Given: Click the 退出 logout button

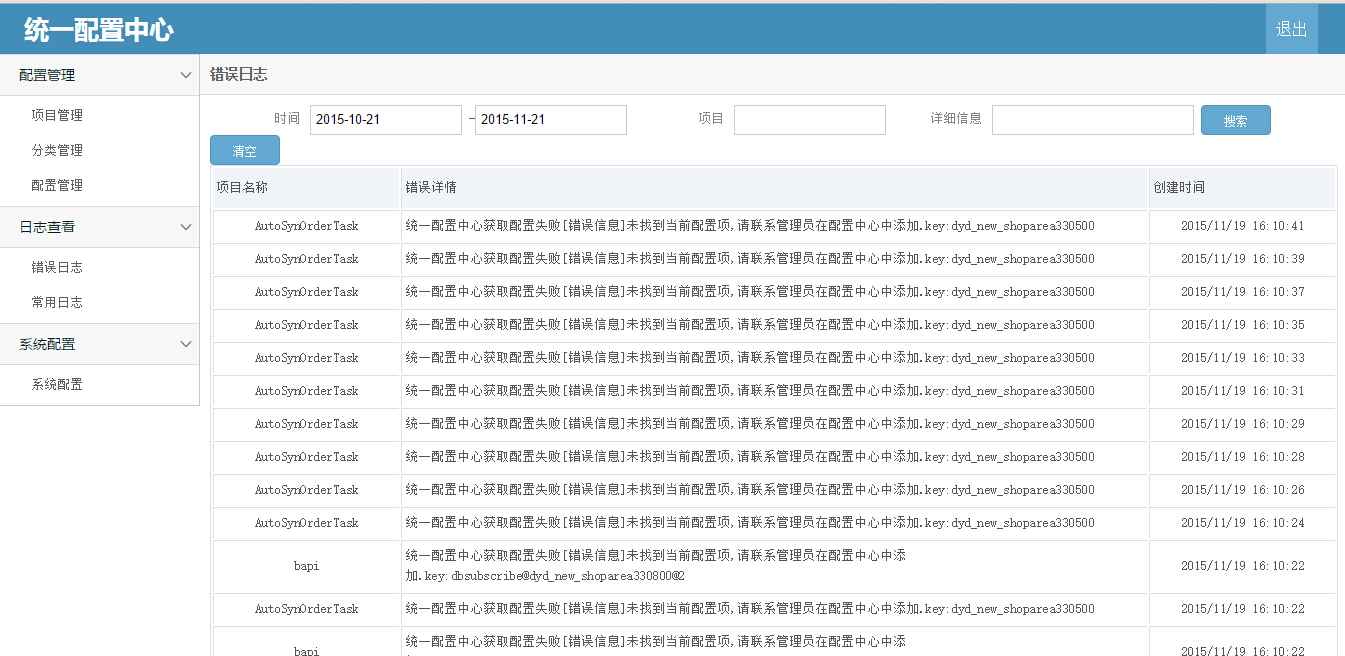Looking at the screenshot, I should [x=1291, y=29].
